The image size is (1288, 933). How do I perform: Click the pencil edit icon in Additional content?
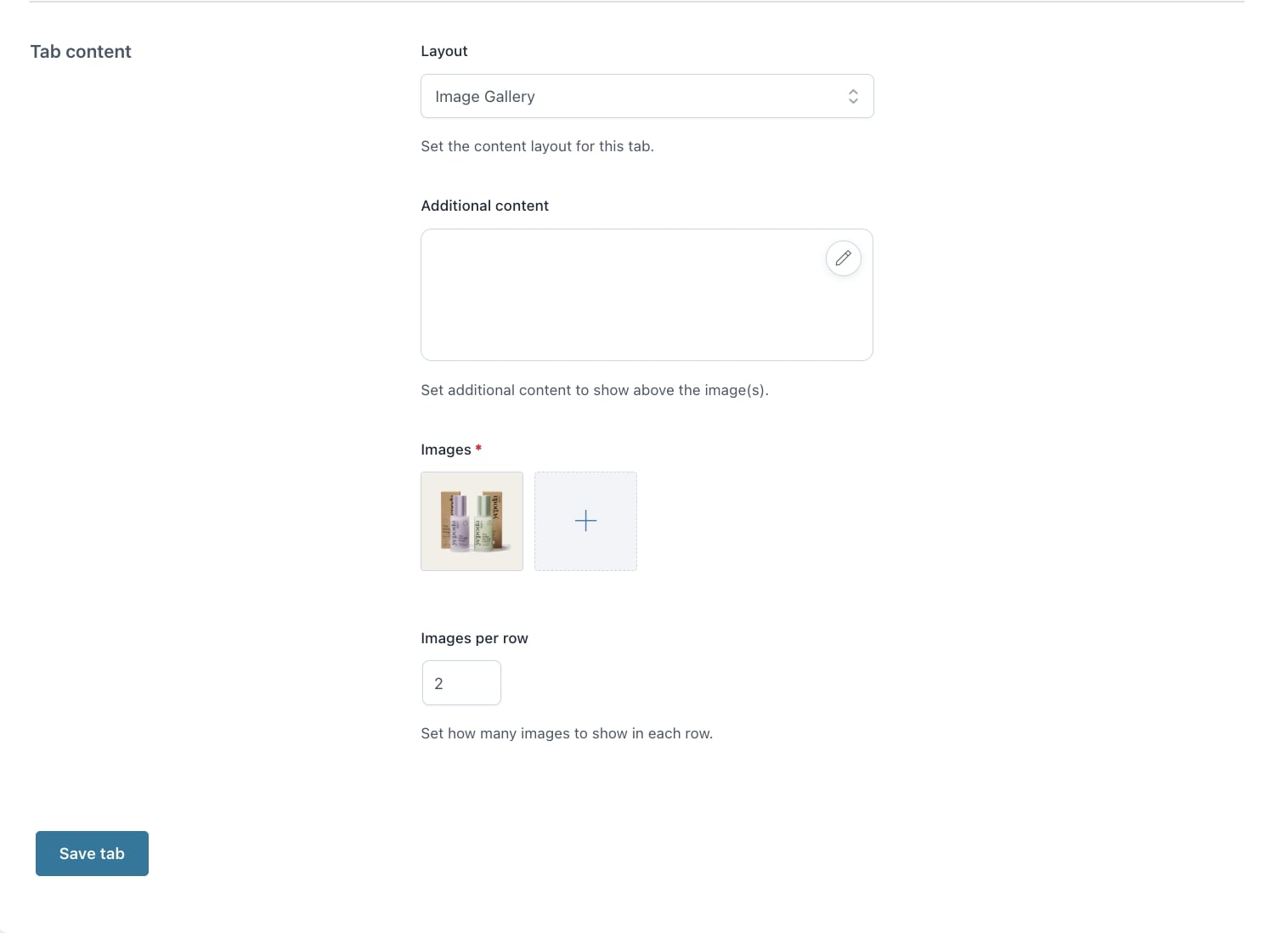coord(843,258)
